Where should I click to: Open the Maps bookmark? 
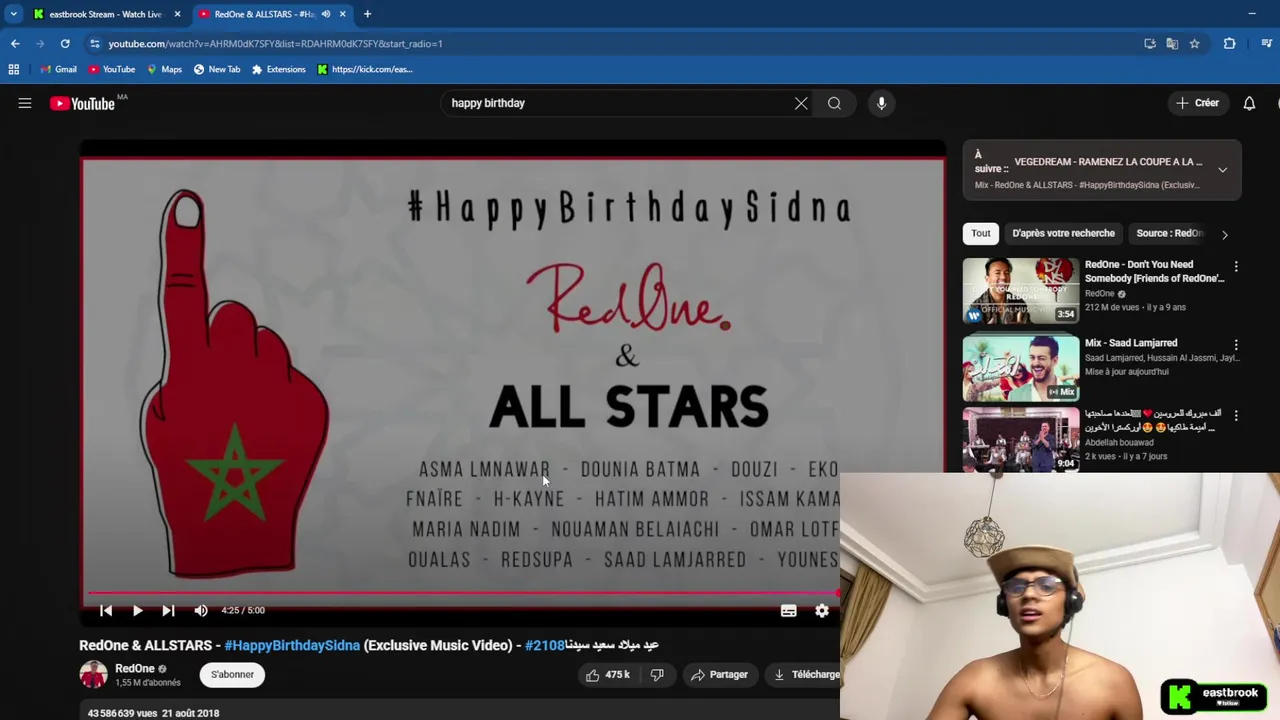coord(164,69)
